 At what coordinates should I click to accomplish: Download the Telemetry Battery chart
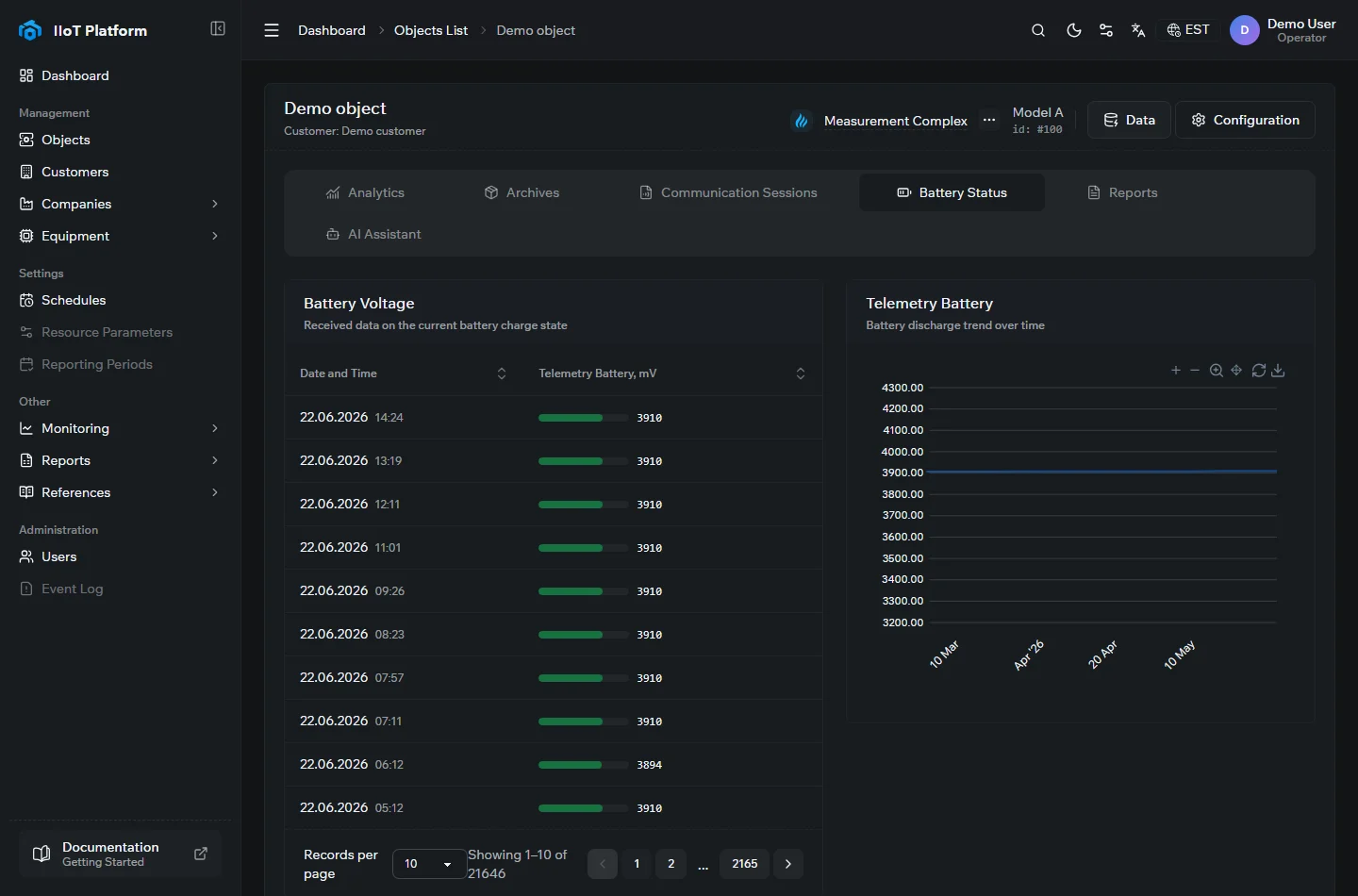1278,371
